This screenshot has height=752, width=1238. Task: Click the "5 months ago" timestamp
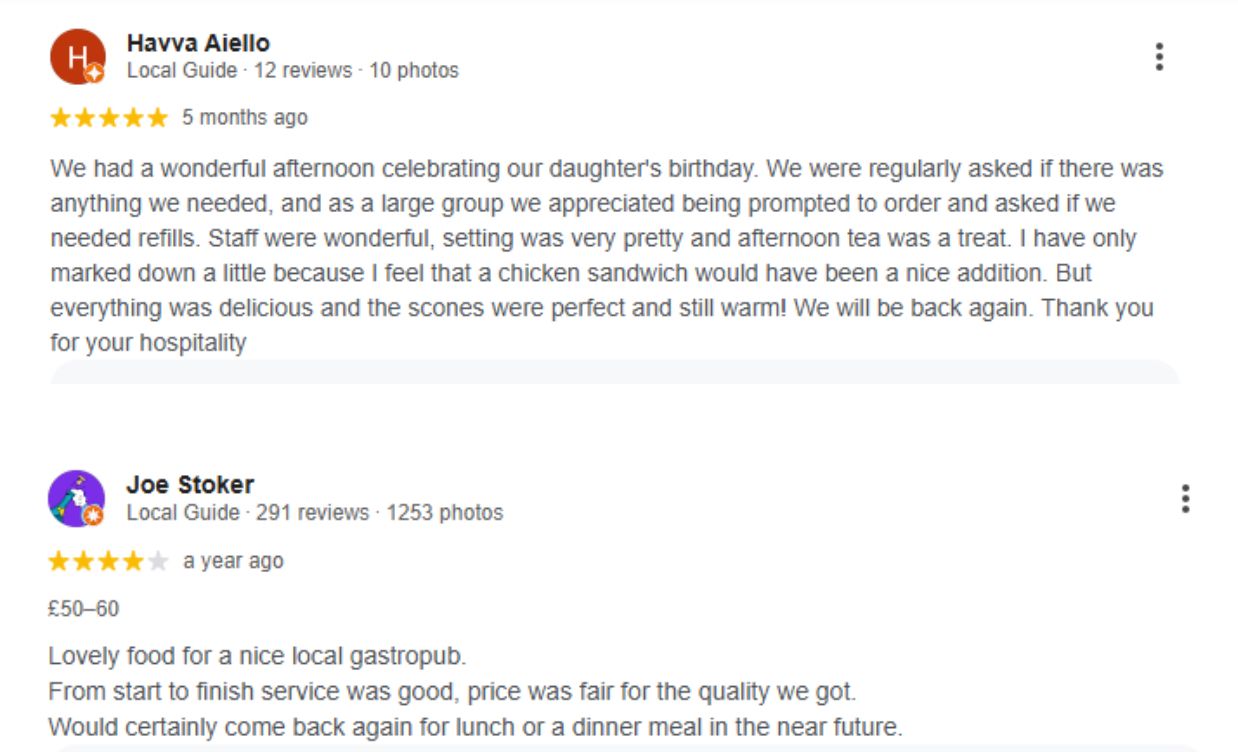(x=244, y=118)
